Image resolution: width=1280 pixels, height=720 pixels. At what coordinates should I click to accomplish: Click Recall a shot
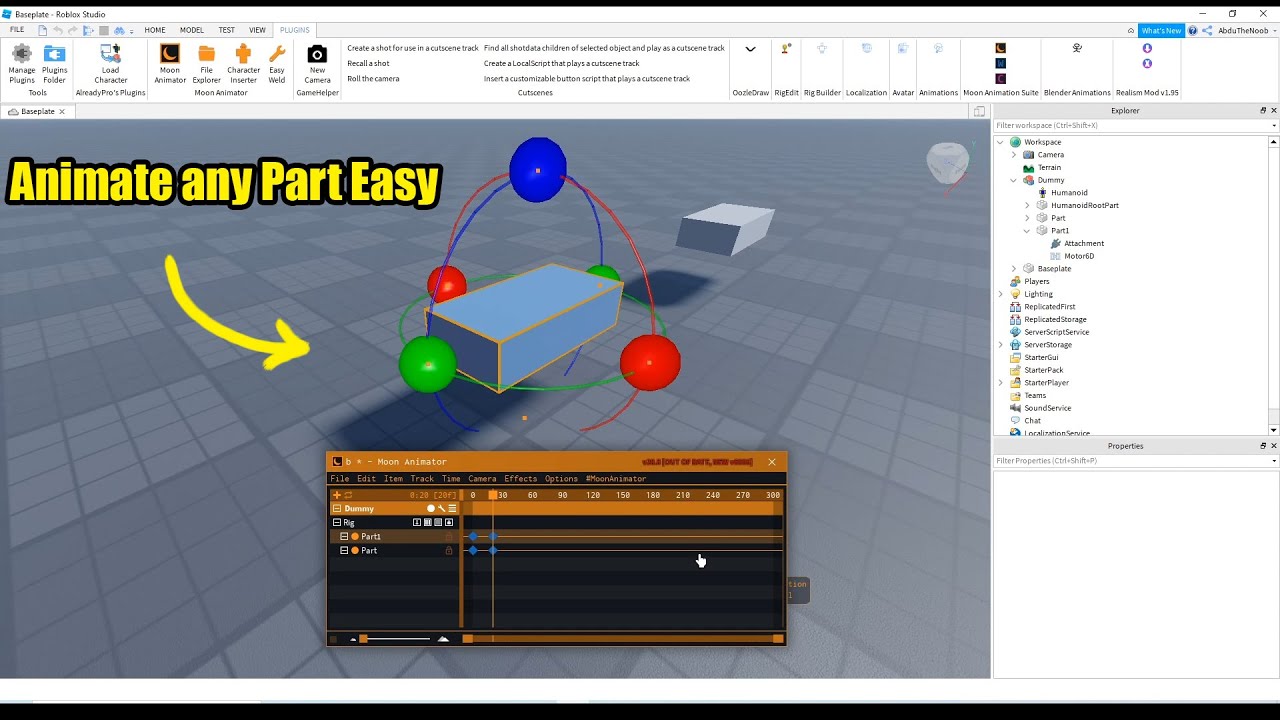368,63
